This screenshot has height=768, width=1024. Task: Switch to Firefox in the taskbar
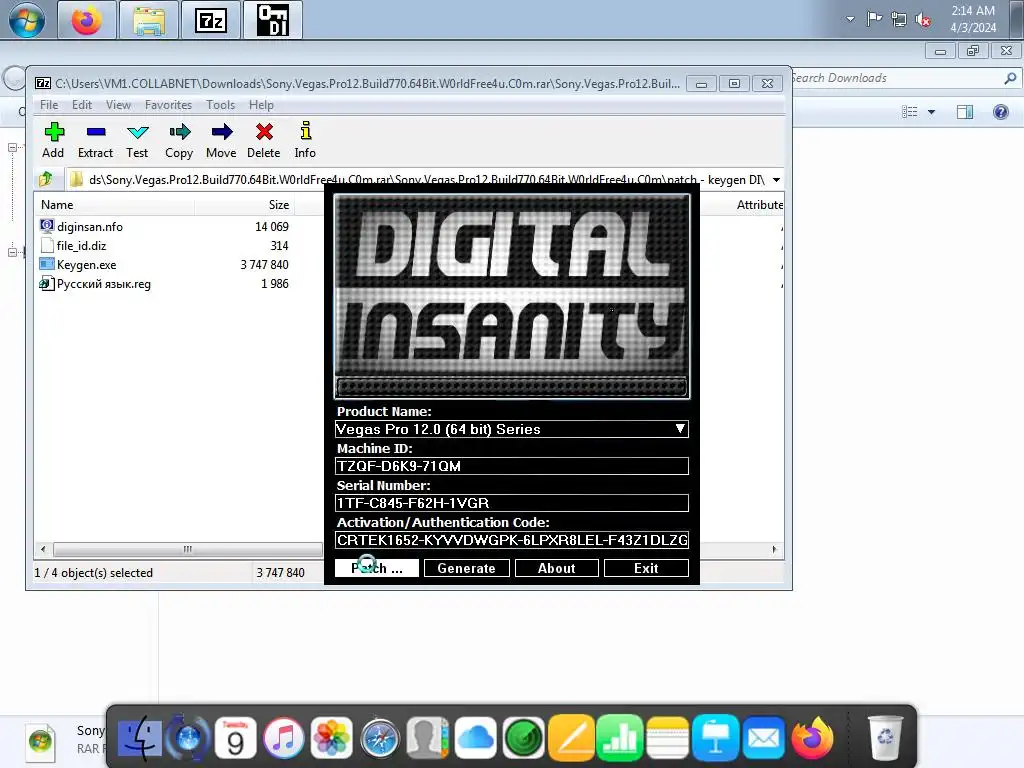(87, 20)
